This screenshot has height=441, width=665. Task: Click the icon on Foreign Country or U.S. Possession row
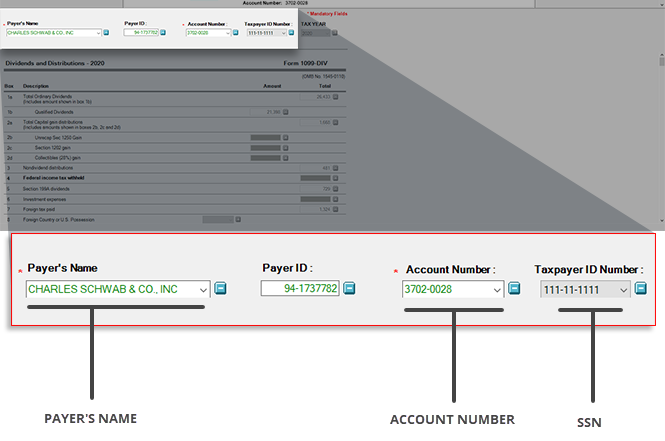(238, 220)
